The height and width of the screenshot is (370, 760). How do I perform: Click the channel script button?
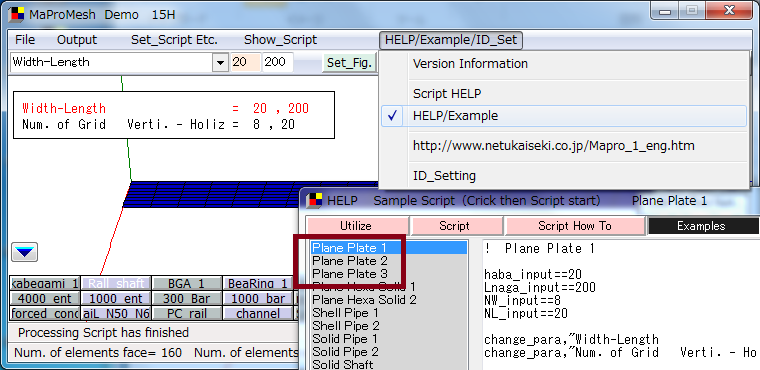(x=257, y=313)
